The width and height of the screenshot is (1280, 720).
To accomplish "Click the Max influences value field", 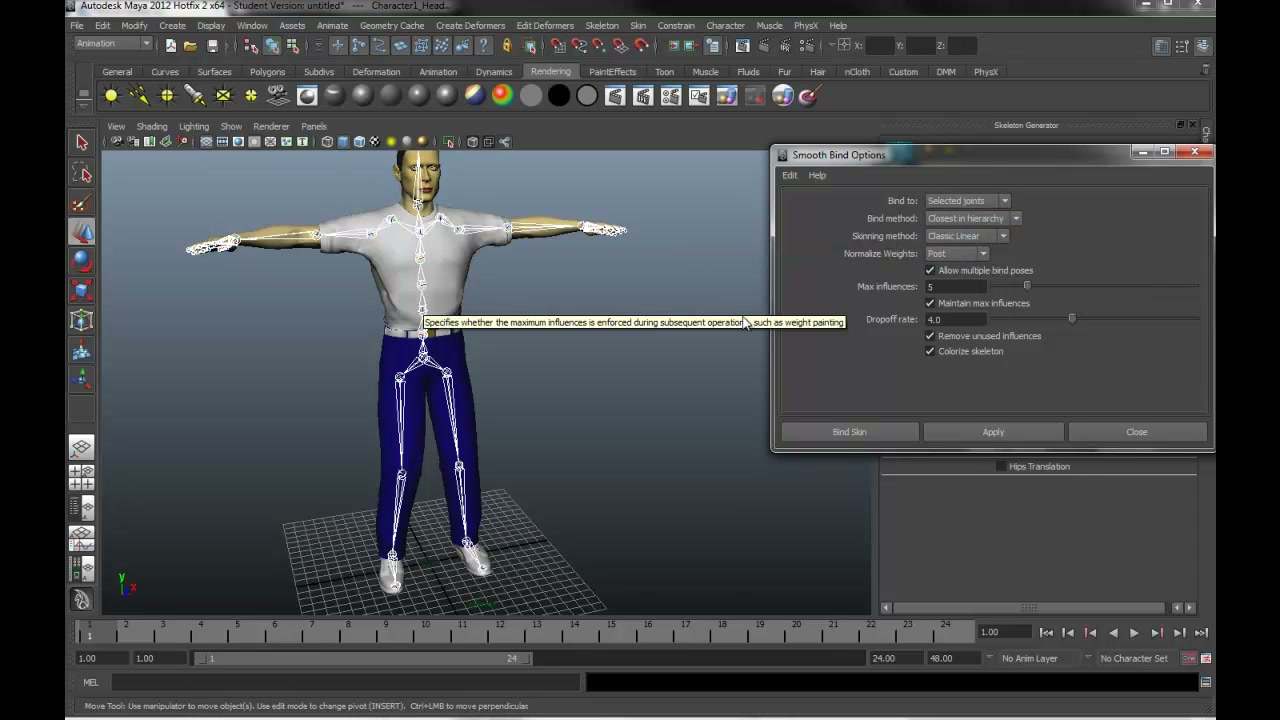I will point(955,287).
